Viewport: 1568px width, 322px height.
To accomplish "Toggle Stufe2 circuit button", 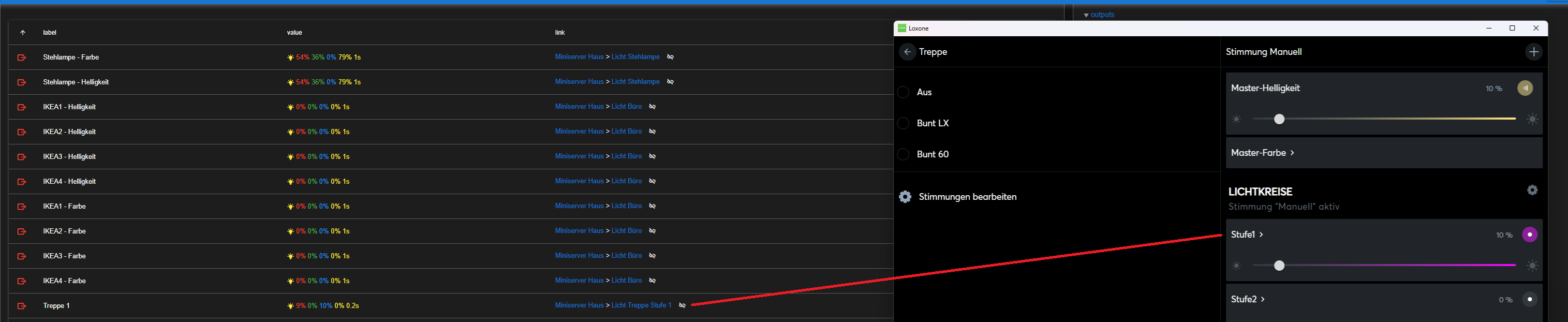I will (1530, 299).
